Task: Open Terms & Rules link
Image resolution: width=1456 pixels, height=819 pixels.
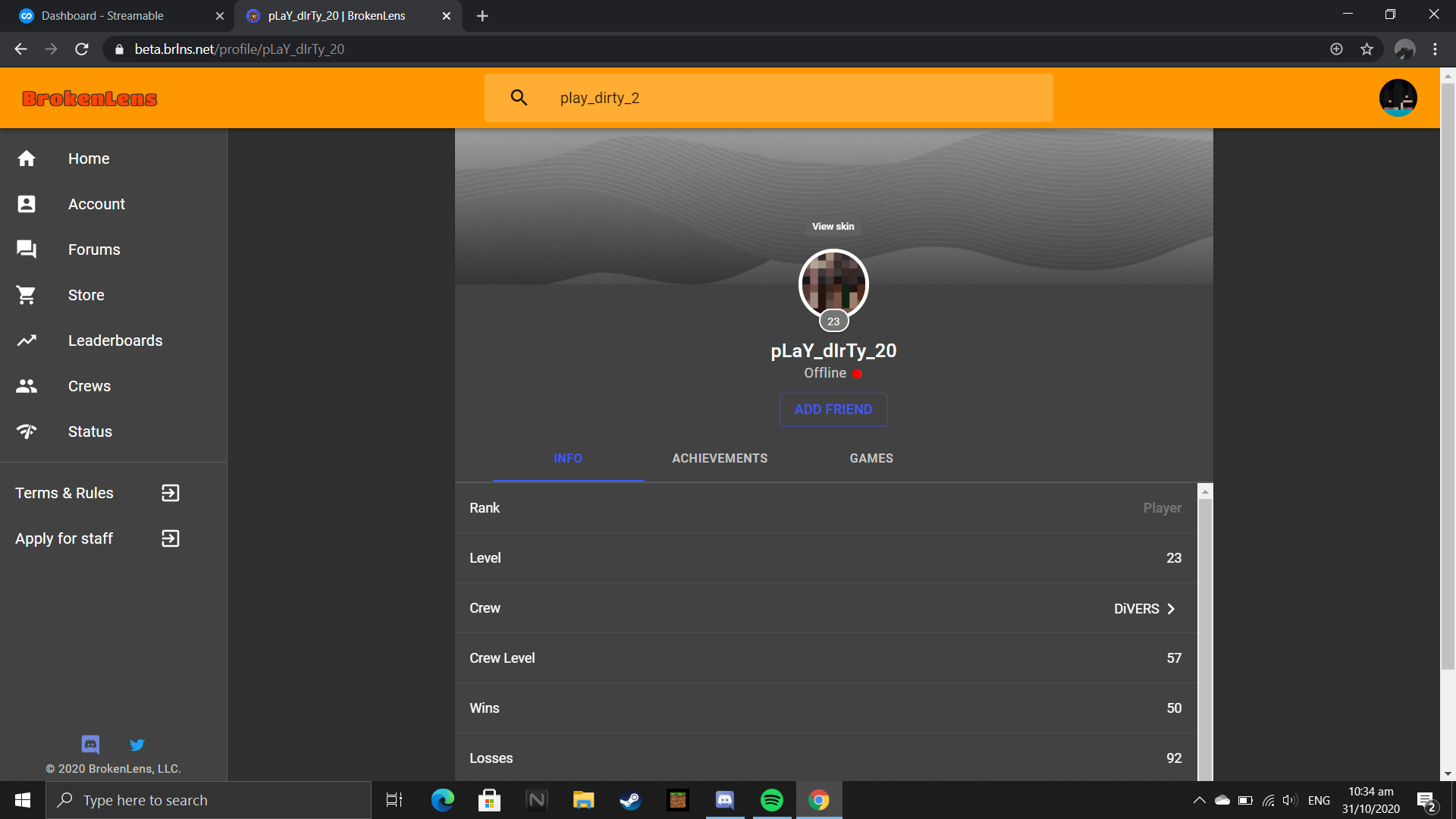Action: [64, 493]
